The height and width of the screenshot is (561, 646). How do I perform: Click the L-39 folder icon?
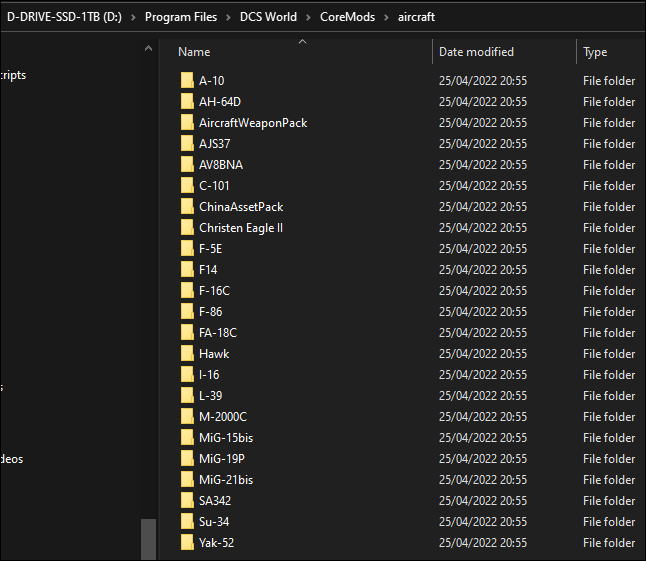click(187, 395)
